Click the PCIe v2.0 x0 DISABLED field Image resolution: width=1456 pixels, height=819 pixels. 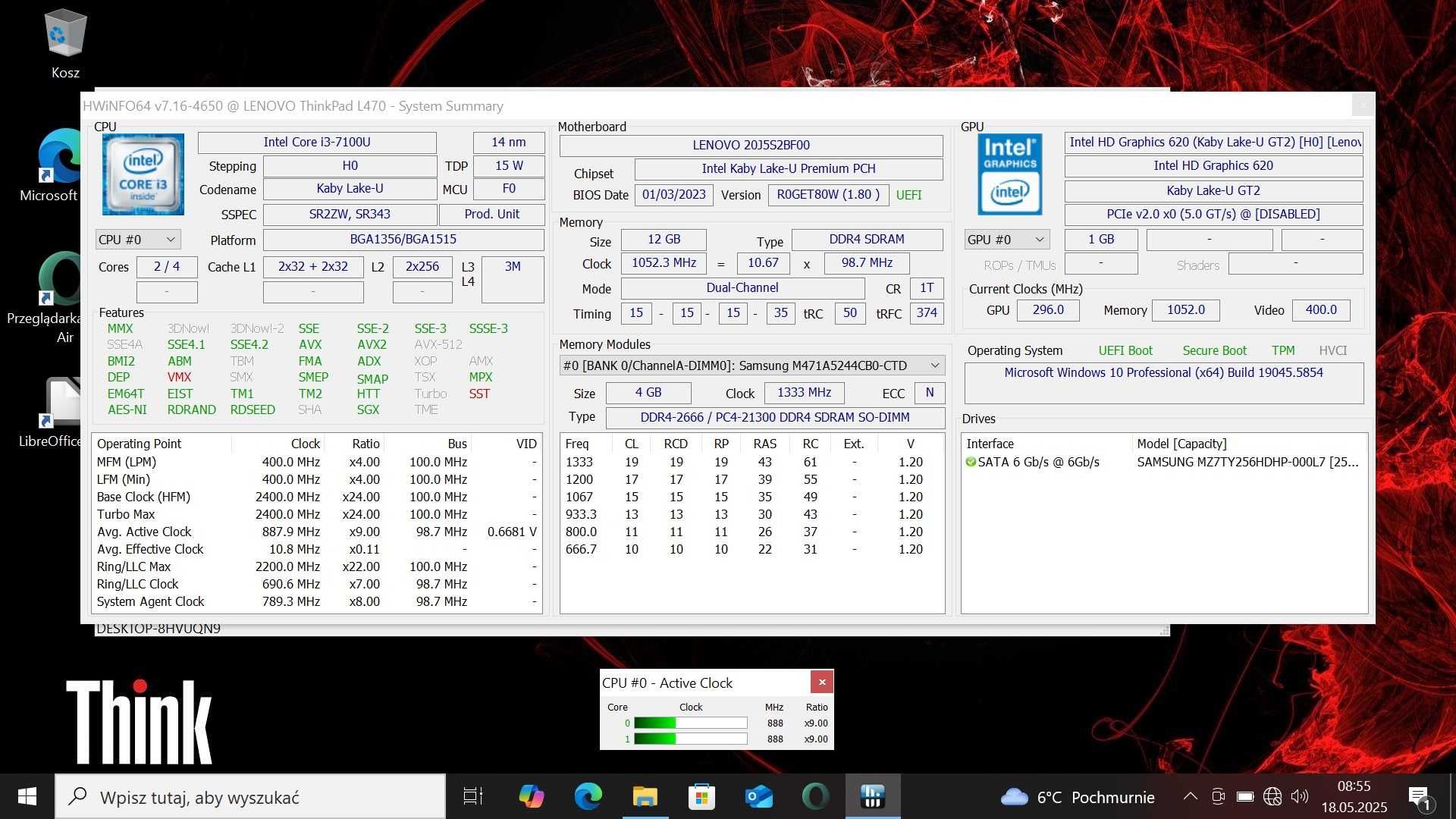click(x=1213, y=214)
